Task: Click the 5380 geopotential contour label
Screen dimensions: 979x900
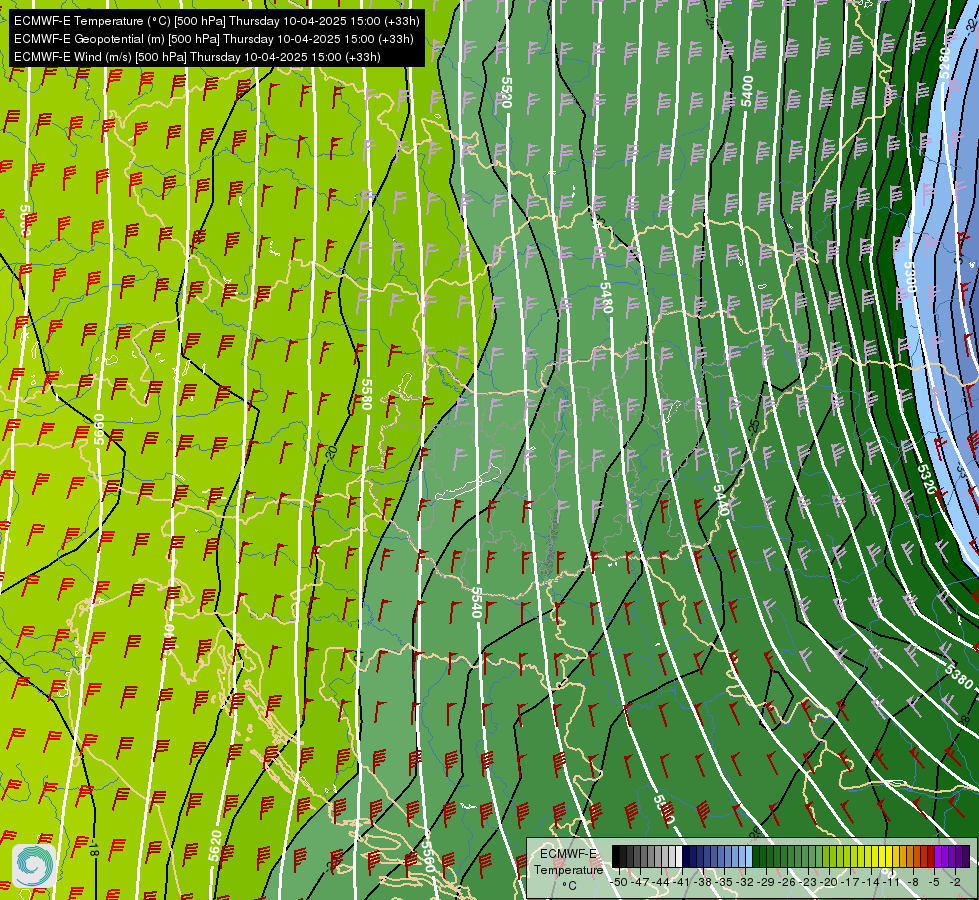Action: [958, 676]
